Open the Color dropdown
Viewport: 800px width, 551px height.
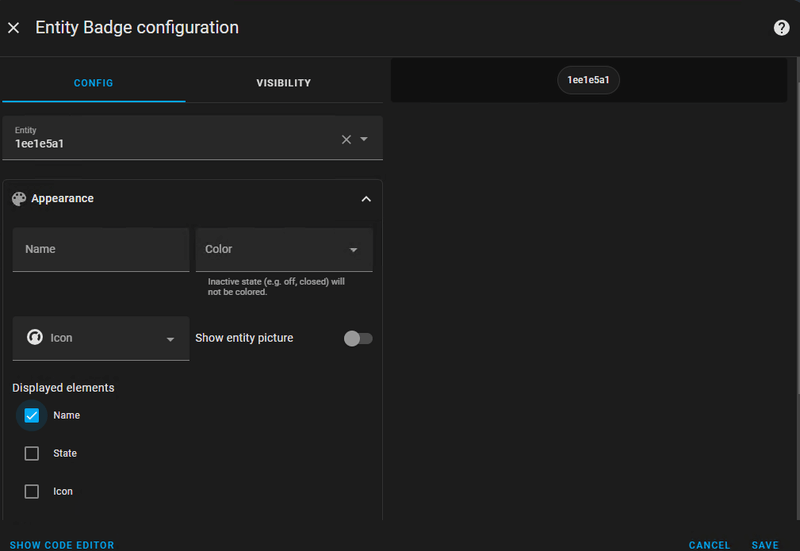coord(284,249)
